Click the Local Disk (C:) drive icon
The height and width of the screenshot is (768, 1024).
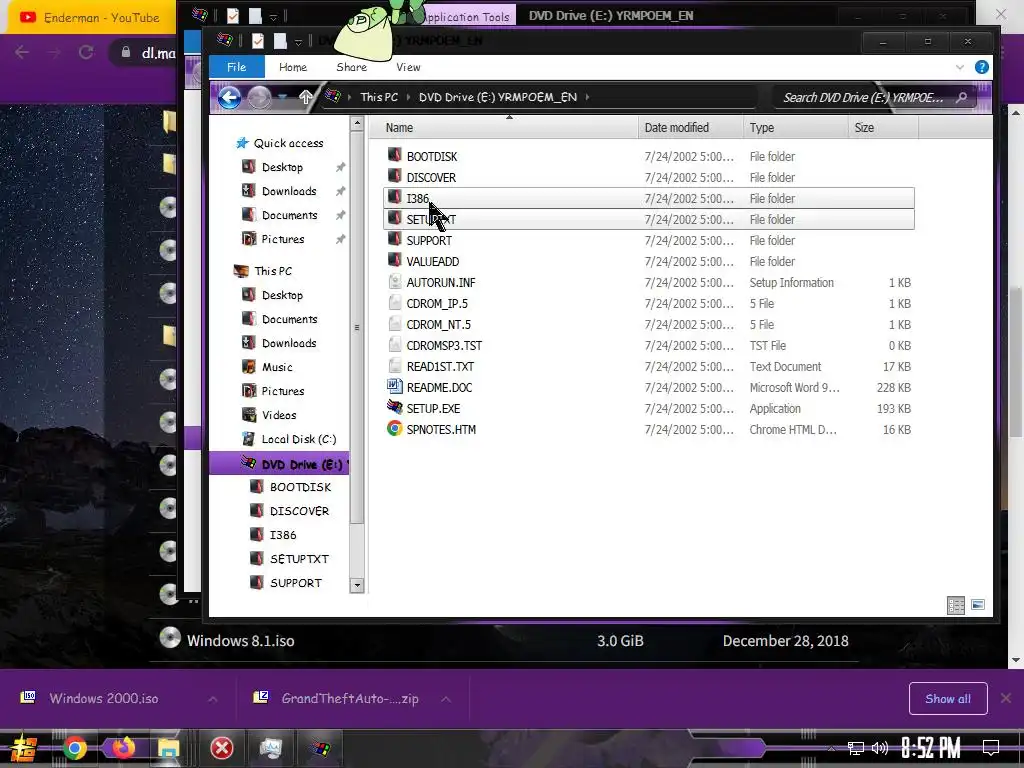click(249, 439)
